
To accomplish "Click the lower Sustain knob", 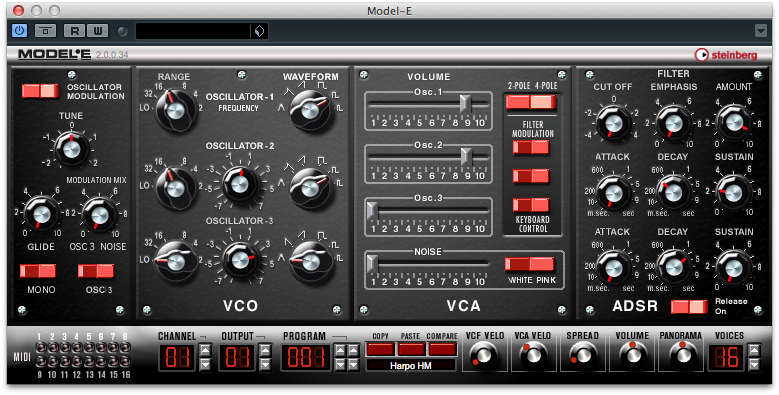I will point(734,268).
